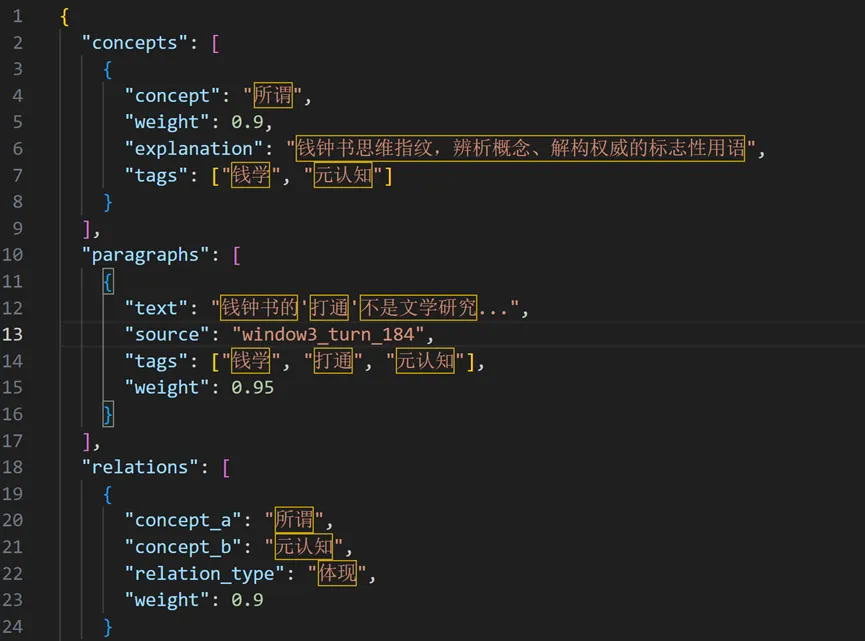
Task: Click the "tags" key on line 14
Action: (x=156, y=361)
